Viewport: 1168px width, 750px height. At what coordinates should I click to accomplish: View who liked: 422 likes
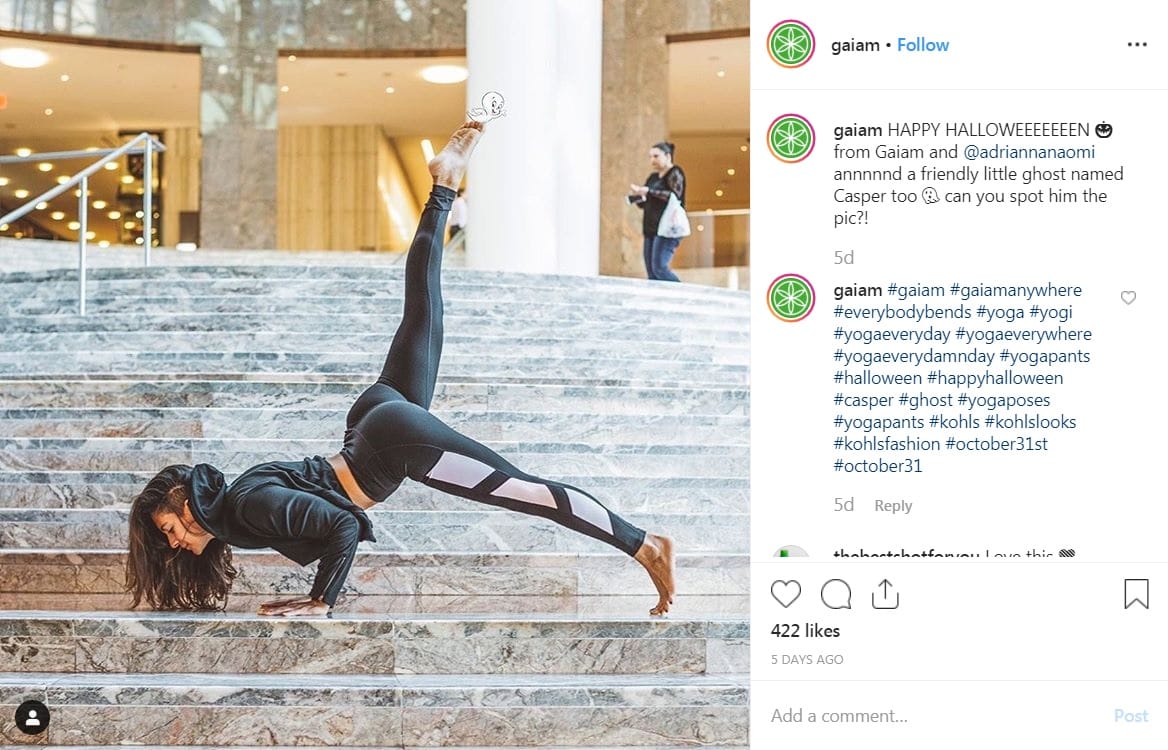pyautogui.click(x=805, y=631)
